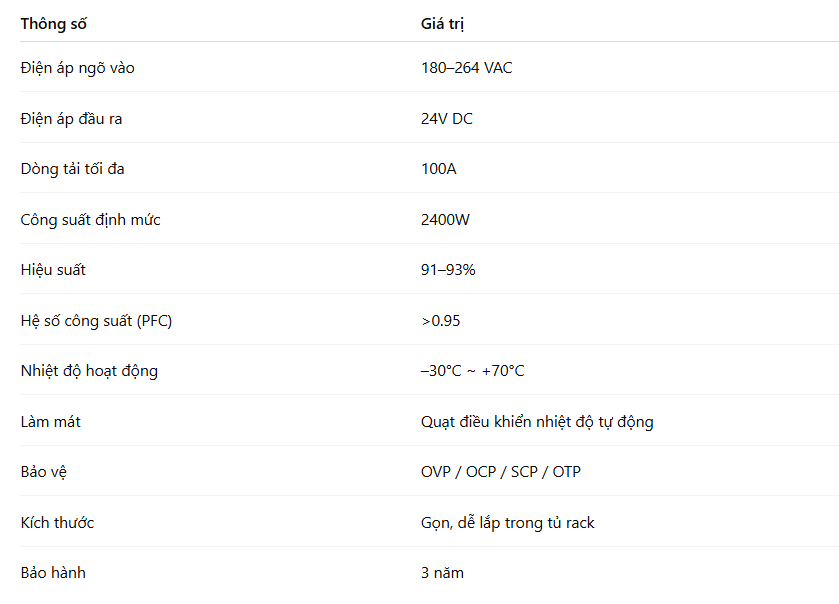Viewport: 839px width, 604px height.
Task: Click the "Nhiệt độ hoạt động" label
Action: pyautogui.click(x=89, y=371)
